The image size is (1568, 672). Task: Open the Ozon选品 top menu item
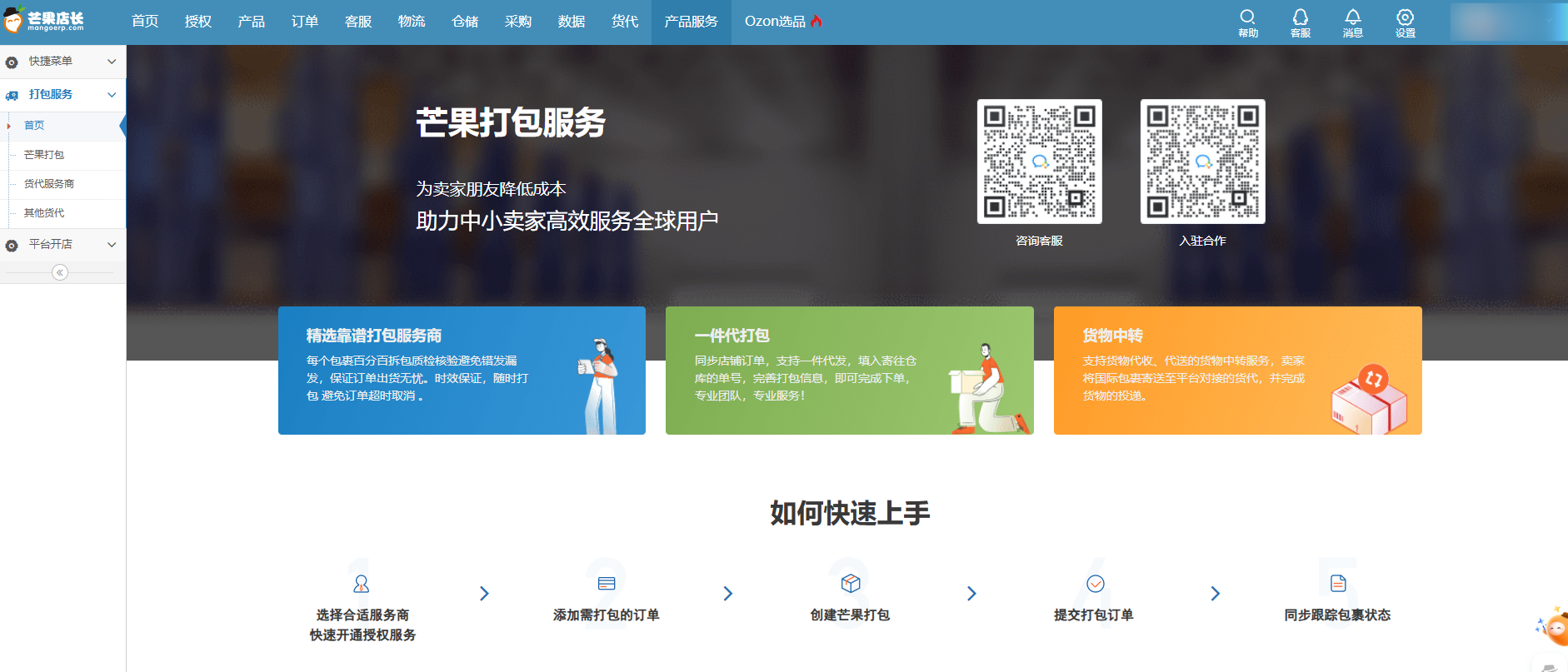click(782, 22)
